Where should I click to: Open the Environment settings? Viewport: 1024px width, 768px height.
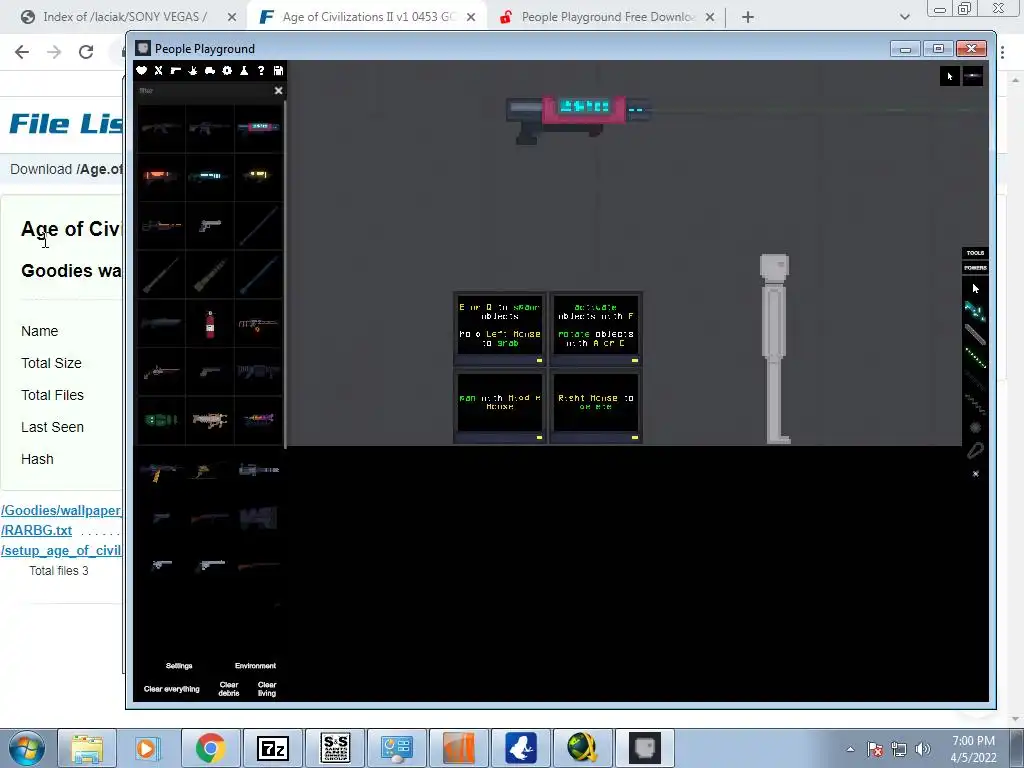coord(255,665)
